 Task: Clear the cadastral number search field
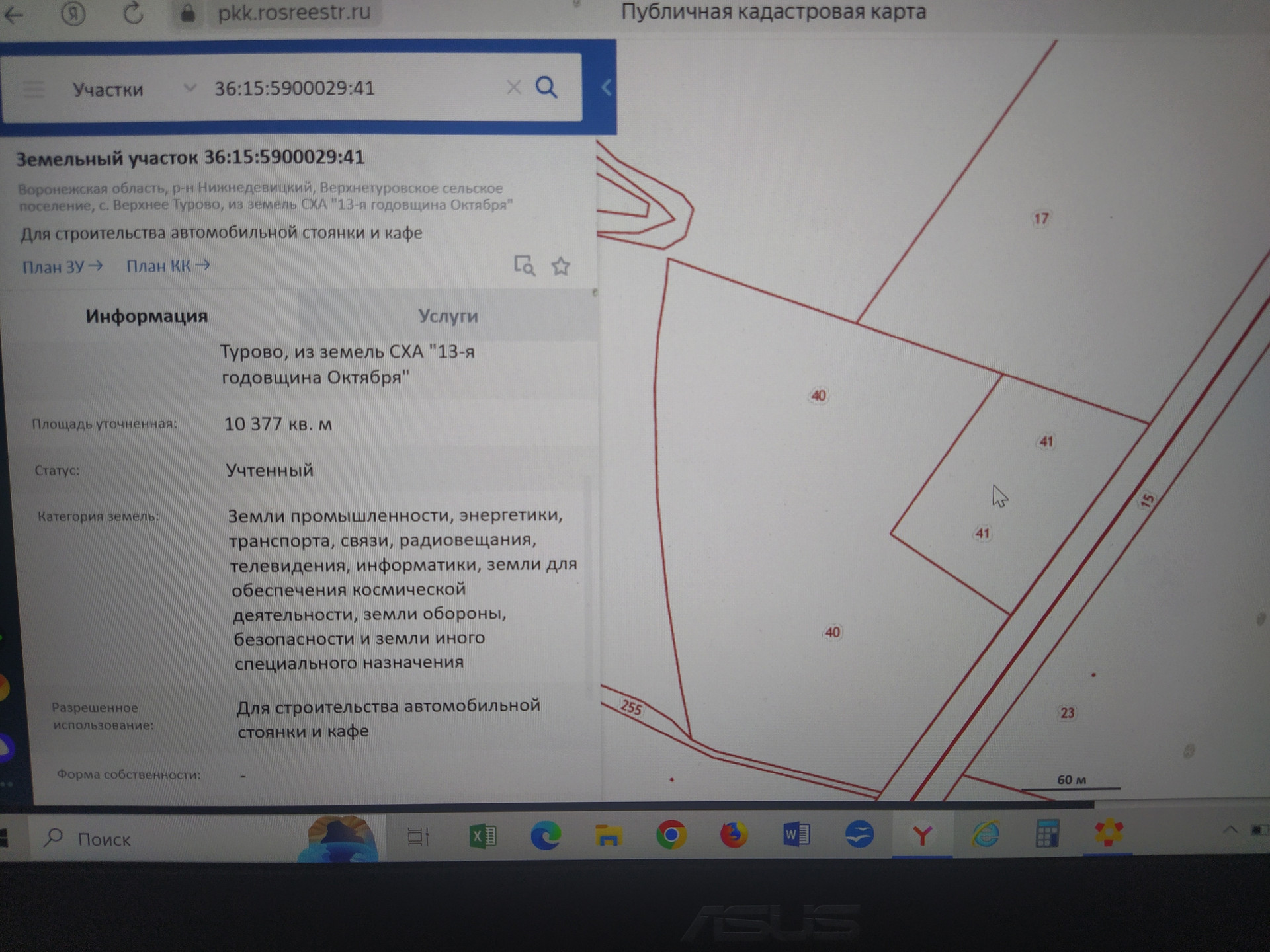pyautogui.click(x=513, y=87)
